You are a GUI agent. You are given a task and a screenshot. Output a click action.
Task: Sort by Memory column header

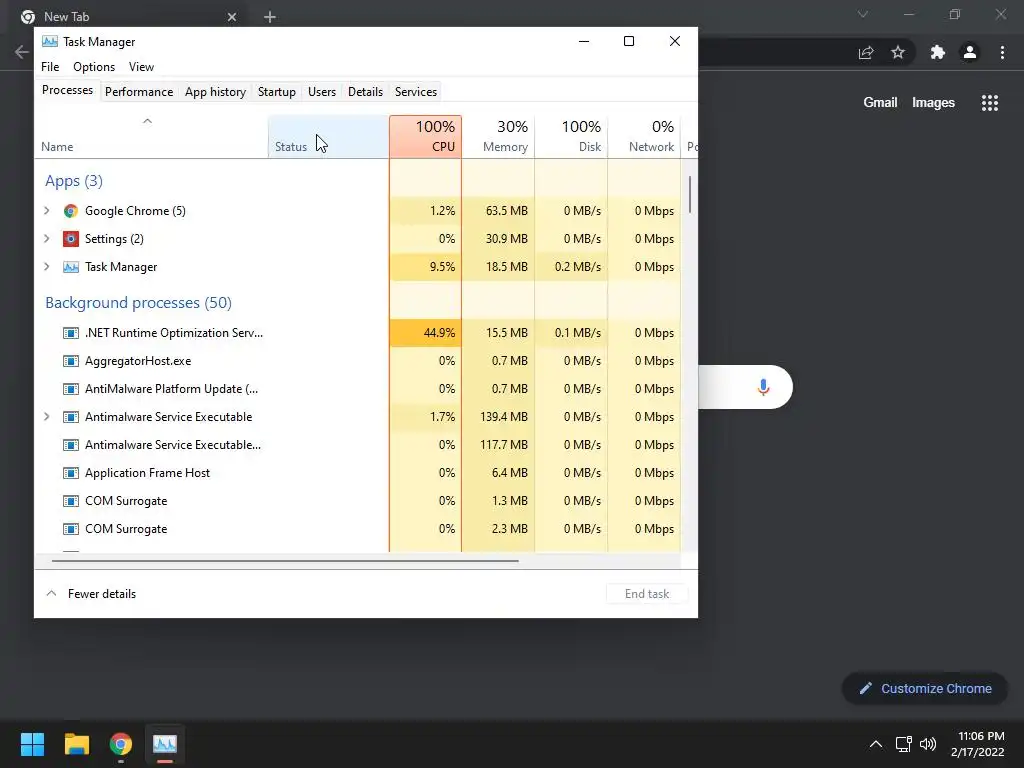coord(498,137)
